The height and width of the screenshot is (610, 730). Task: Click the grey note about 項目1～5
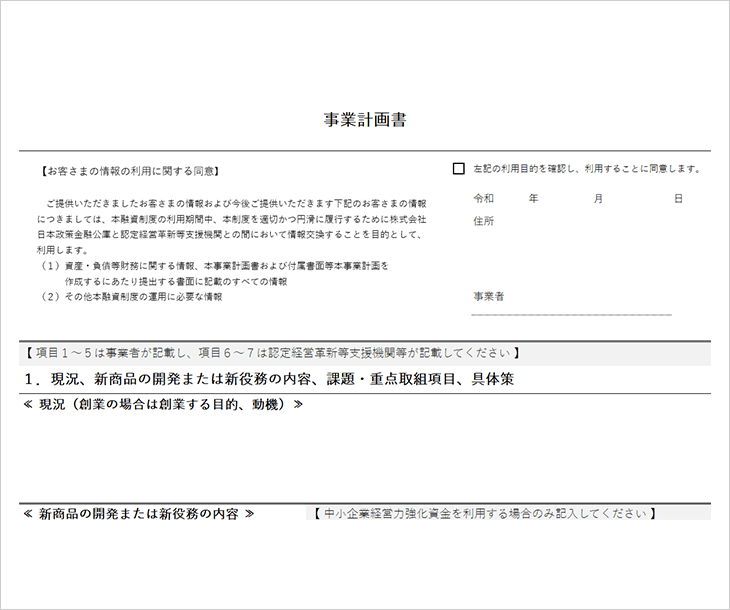coord(270,354)
